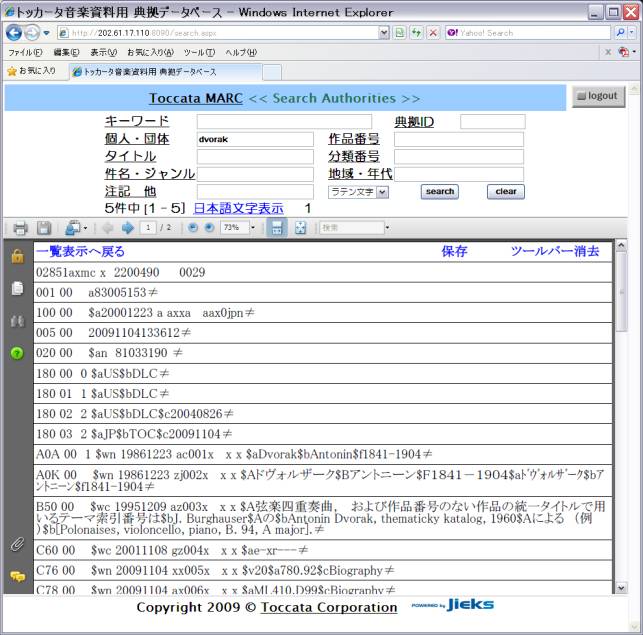Image resolution: width=643 pixels, height=635 pixels.
Task: Click the previous page arrow icon
Action: pos(107,228)
